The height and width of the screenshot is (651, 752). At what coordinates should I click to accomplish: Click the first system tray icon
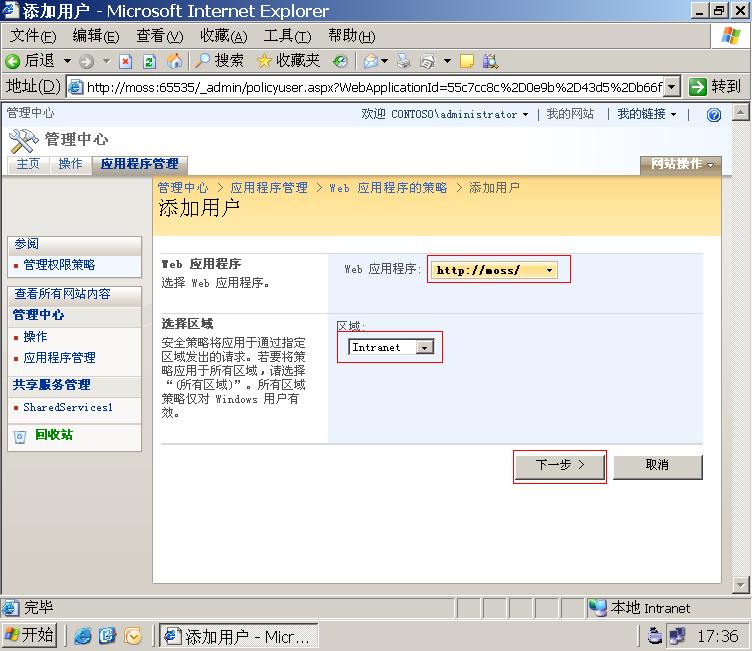[655, 636]
